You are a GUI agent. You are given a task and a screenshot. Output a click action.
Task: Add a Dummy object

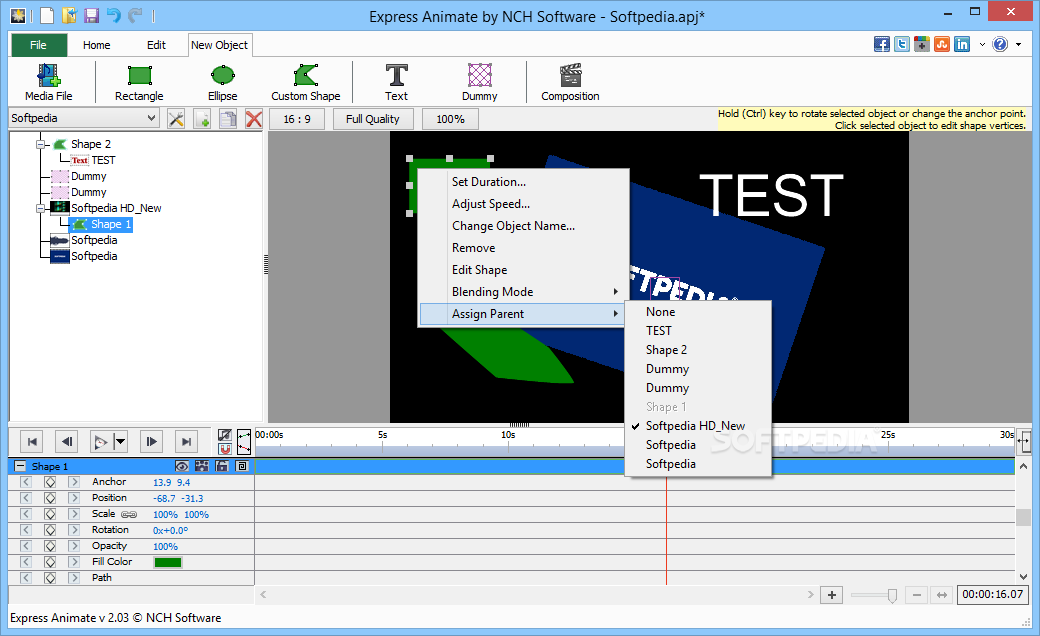coord(480,82)
